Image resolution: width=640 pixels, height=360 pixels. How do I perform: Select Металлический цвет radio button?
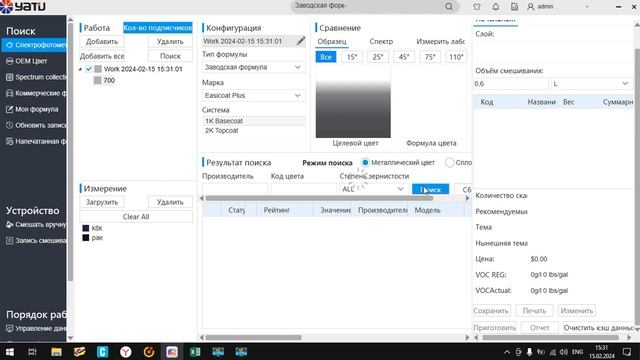(365, 162)
